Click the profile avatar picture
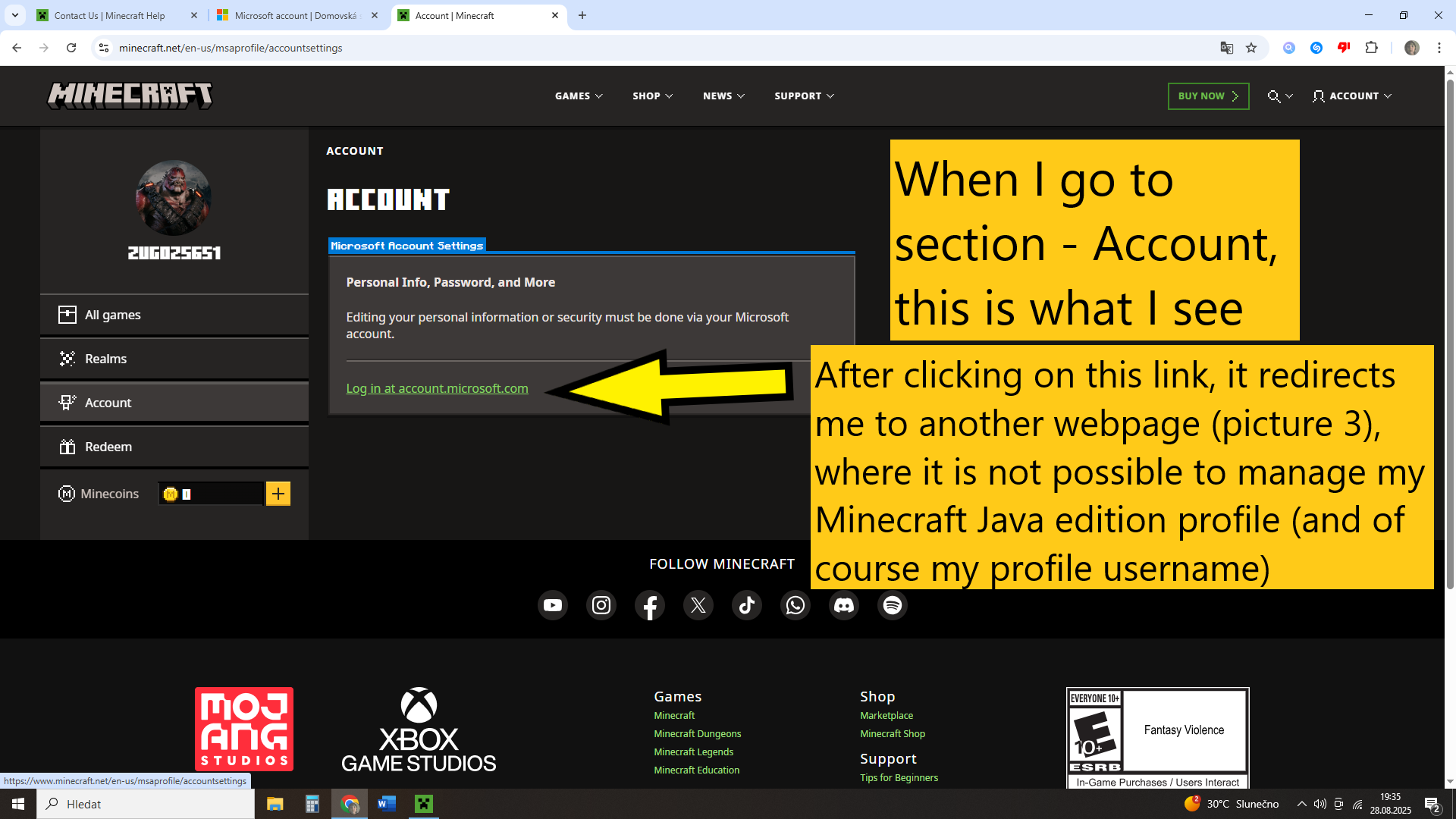The image size is (1456, 819). click(174, 198)
